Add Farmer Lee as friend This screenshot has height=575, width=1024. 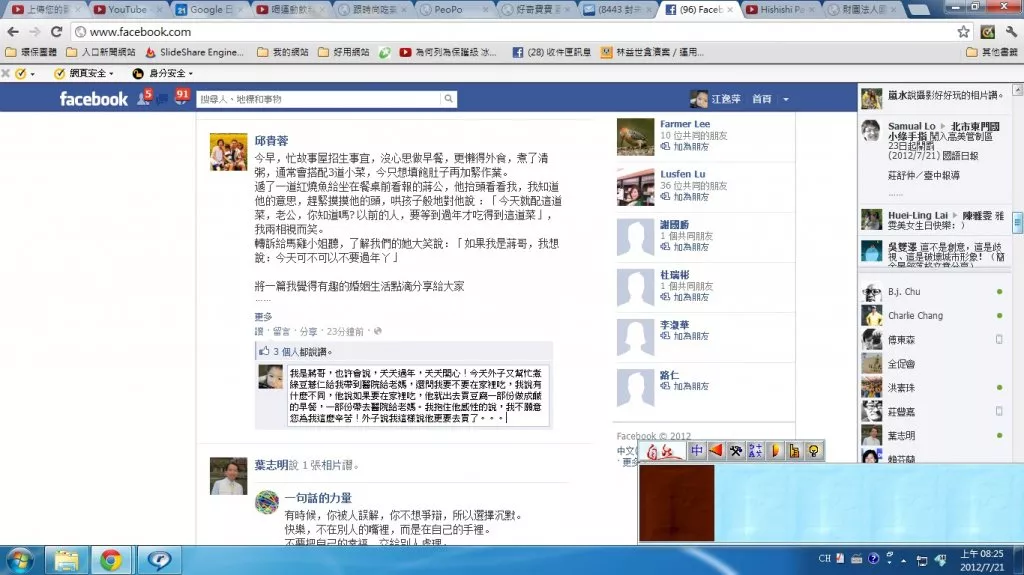point(685,146)
